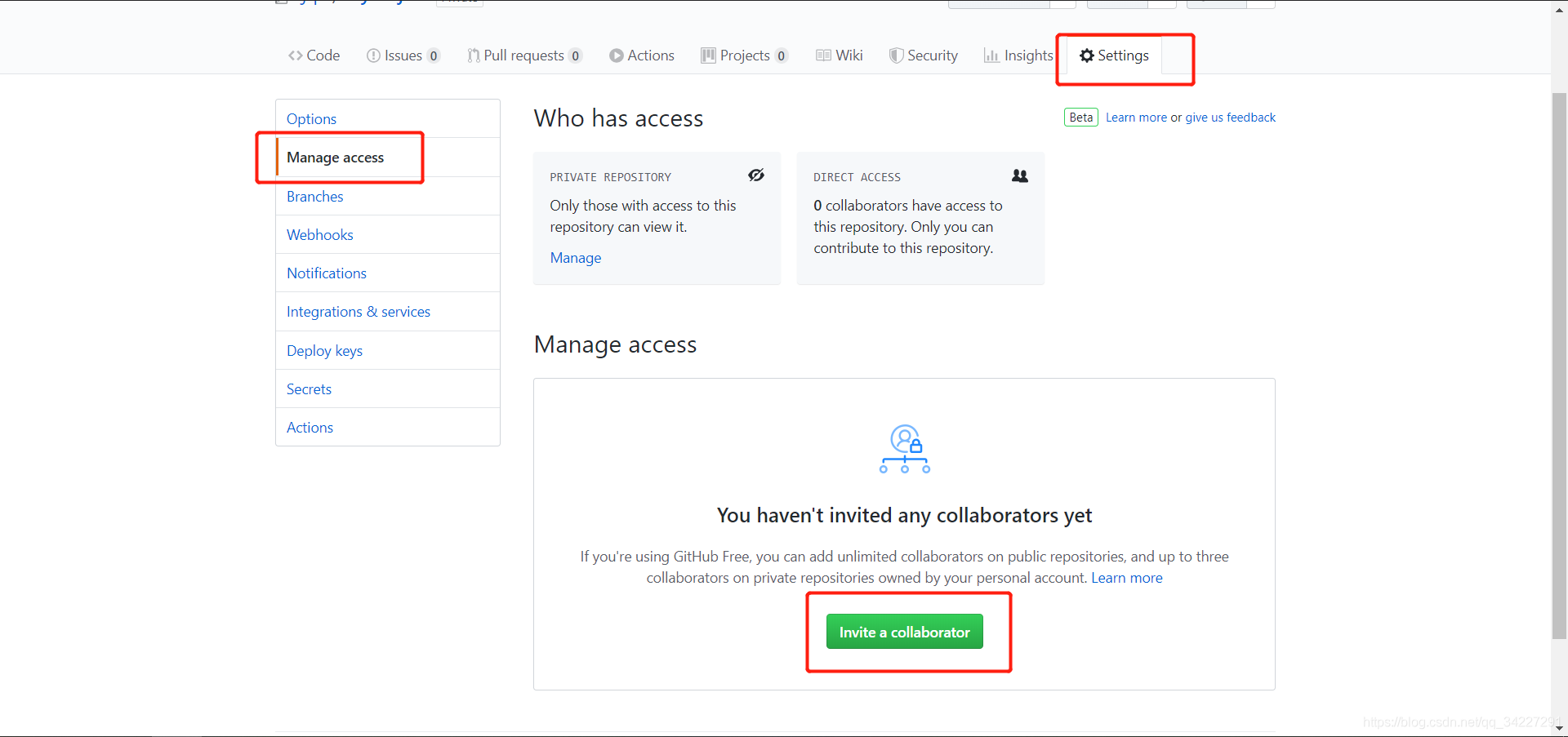Open Options in the settings sidebar
Image resolution: width=1568 pixels, height=737 pixels.
point(388,119)
